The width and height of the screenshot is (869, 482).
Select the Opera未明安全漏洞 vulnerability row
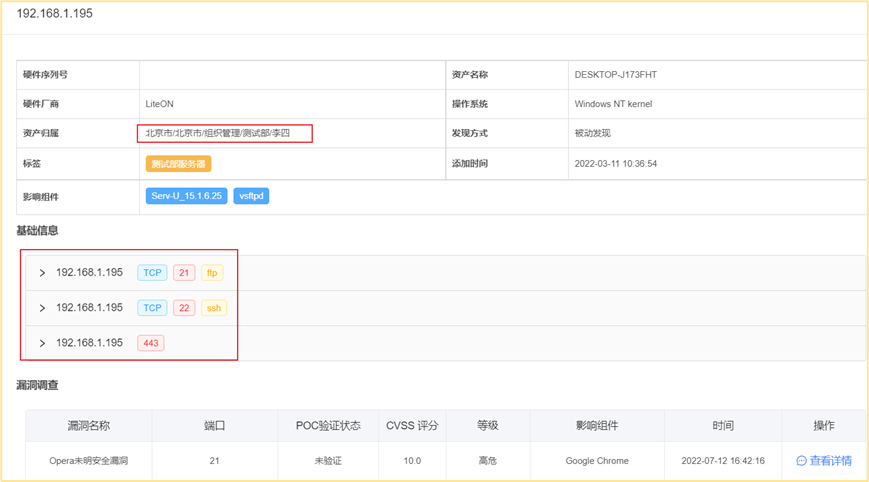pos(89,461)
